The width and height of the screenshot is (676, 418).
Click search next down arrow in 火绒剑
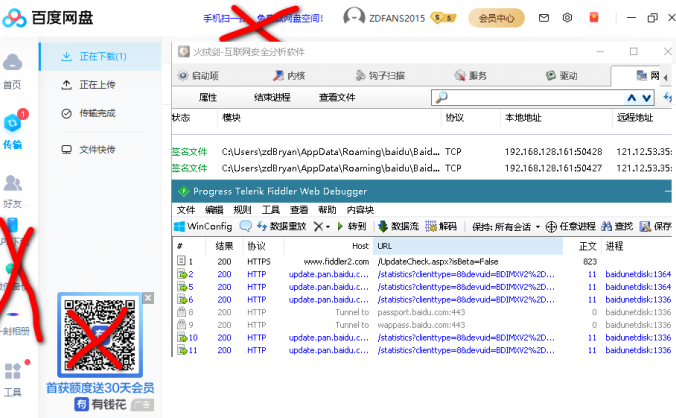(647, 98)
